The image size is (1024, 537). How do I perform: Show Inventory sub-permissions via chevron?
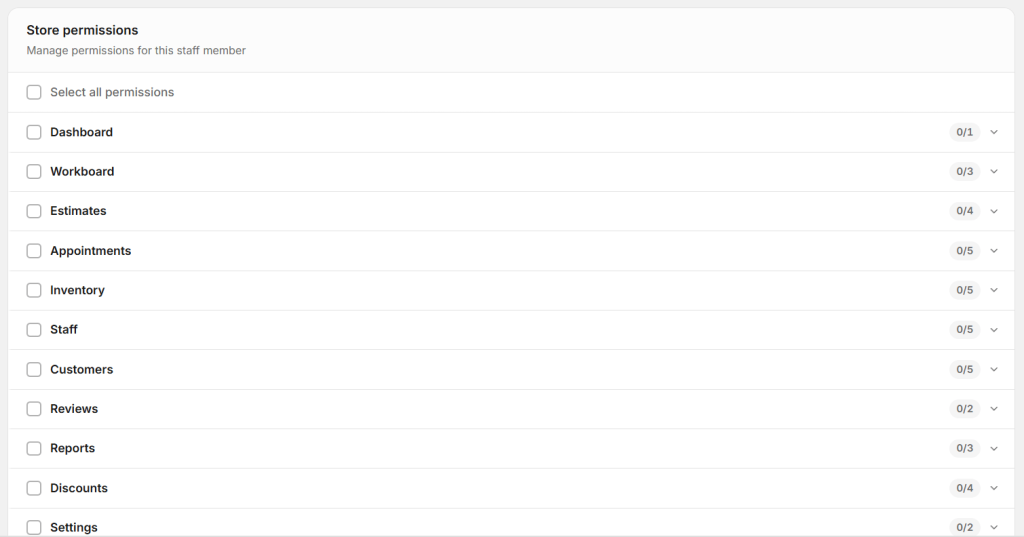click(994, 290)
